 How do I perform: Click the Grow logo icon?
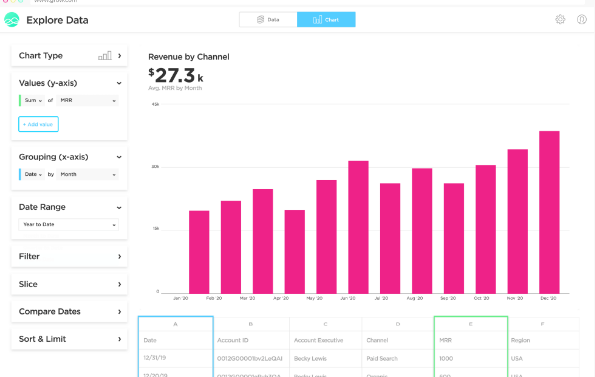click(12, 20)
